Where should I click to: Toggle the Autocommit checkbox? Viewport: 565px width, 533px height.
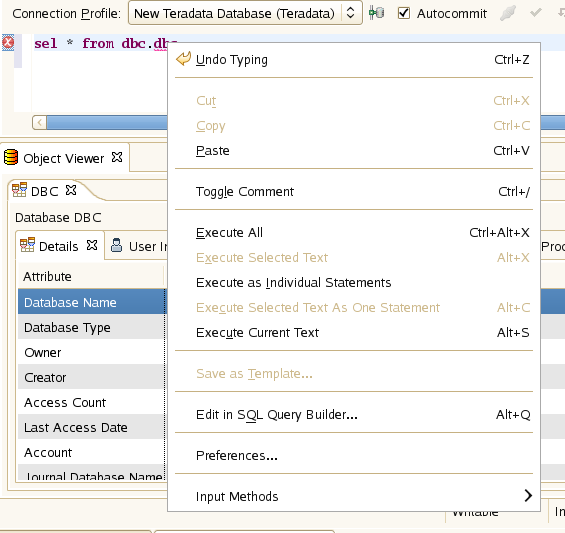tap(404, 13)
